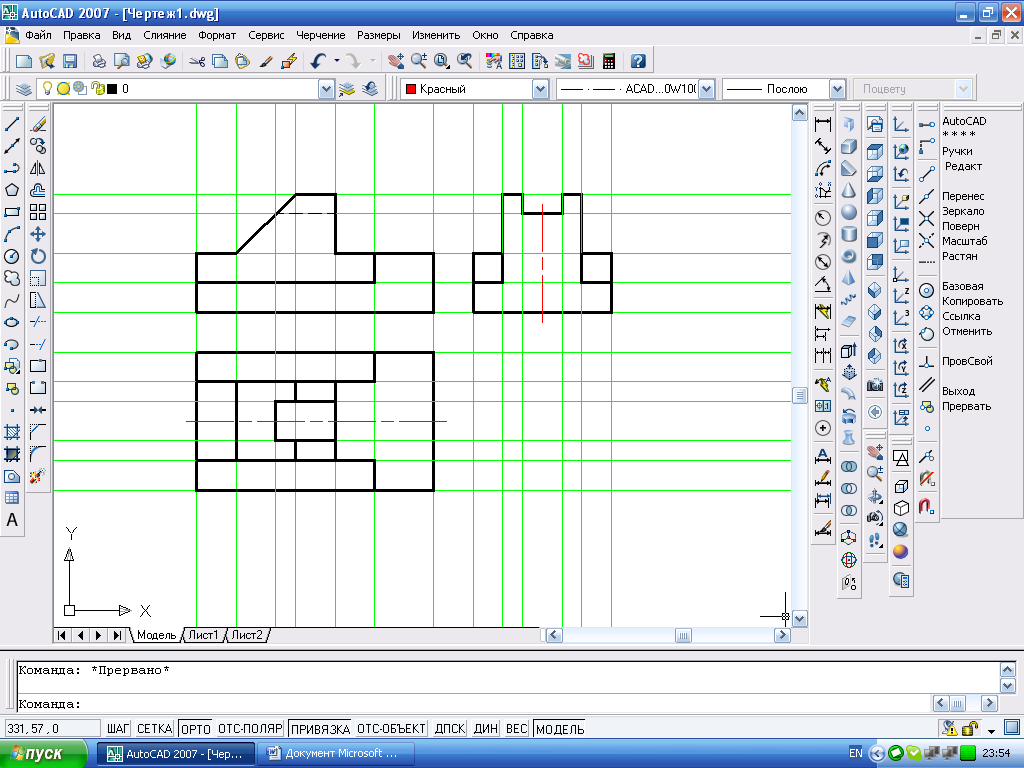Image resolution: width=1024 pixels, height=768 pixels.
Task: Select the Polygon drawing tool
Action: click(13, 190)
